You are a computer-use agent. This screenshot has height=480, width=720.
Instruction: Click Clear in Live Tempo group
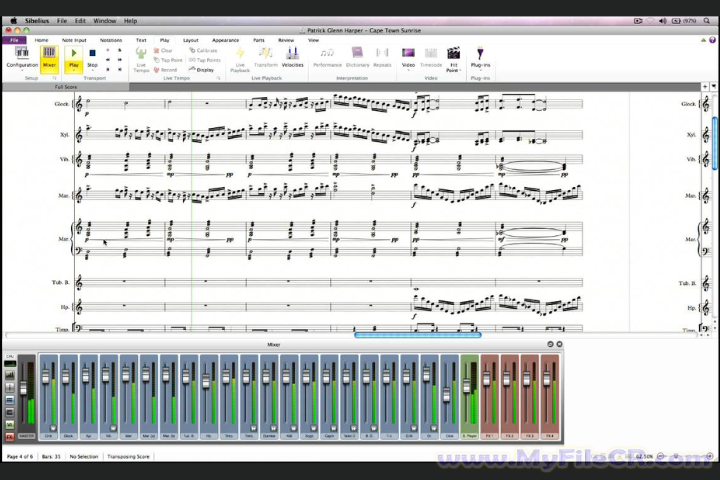(x=163, y=51)
